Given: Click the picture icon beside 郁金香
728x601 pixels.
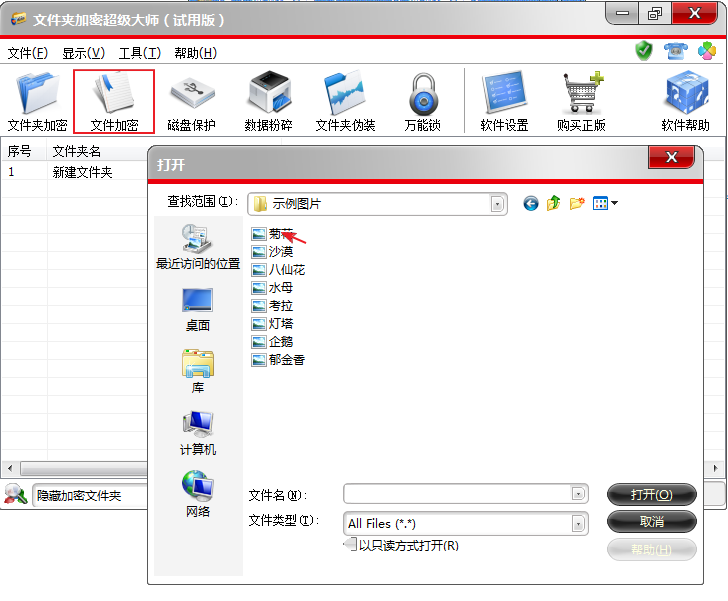Looking at the screenshot, I should (x=259, y=360).
